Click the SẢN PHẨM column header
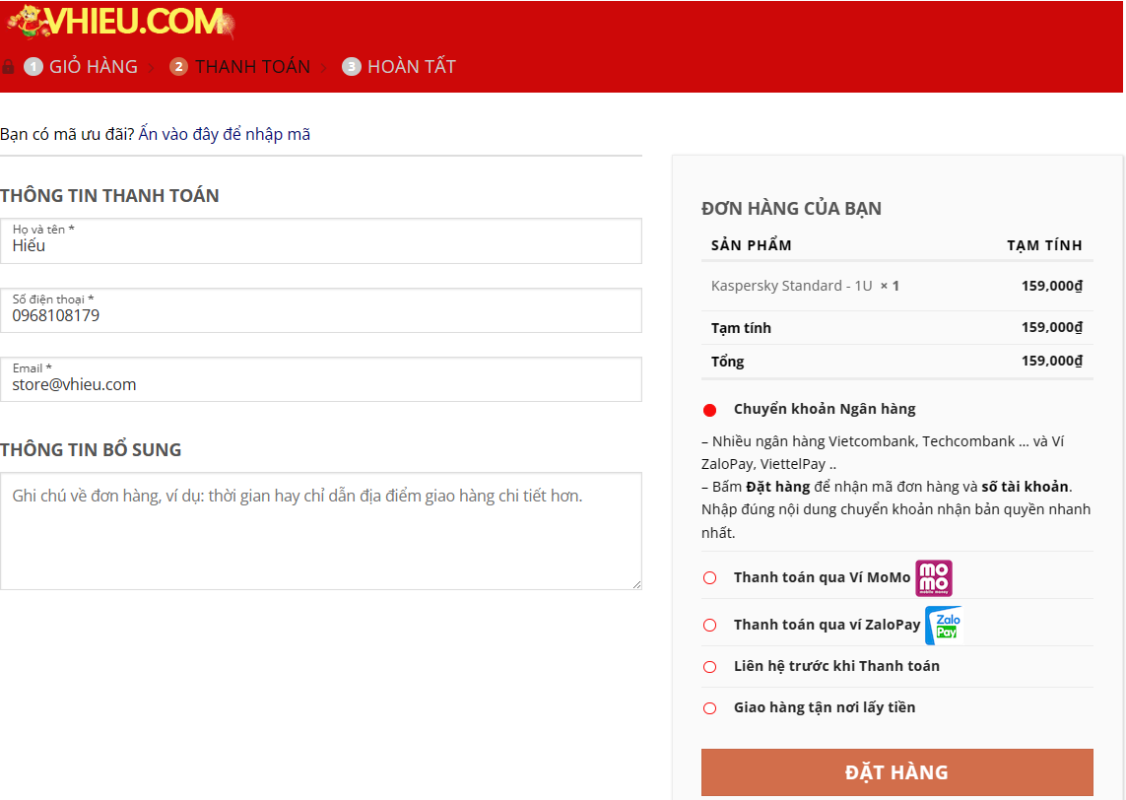 coord(751,246)
